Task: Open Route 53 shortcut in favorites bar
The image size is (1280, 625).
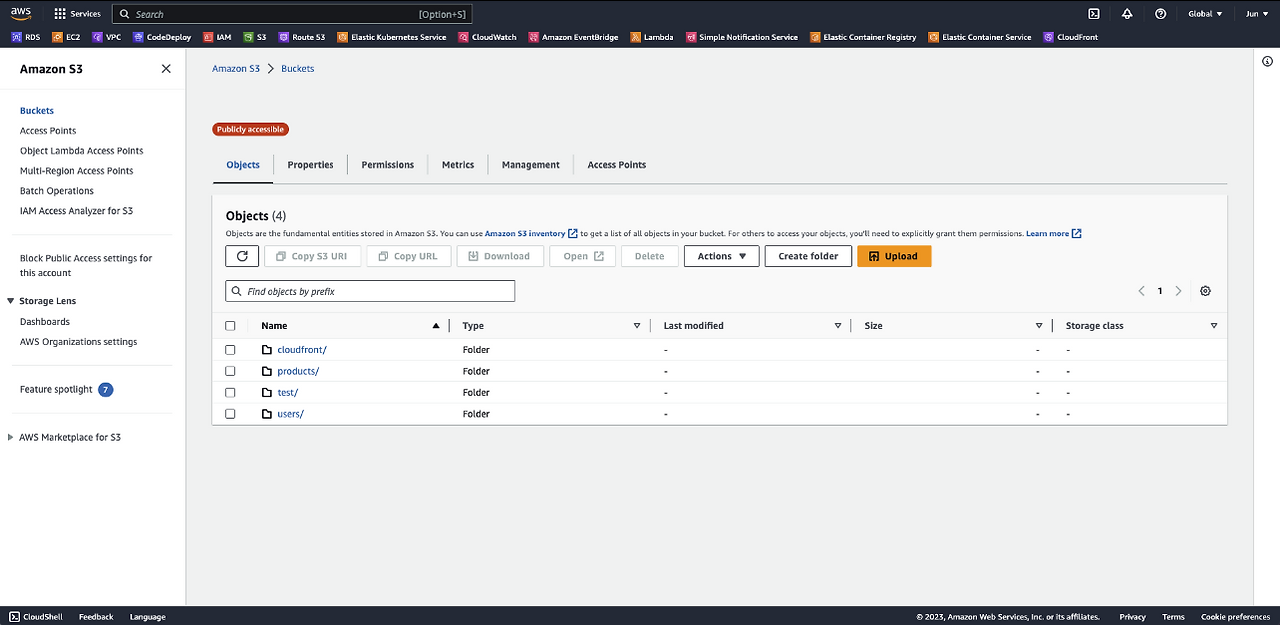Action: (x=302, y=37)
